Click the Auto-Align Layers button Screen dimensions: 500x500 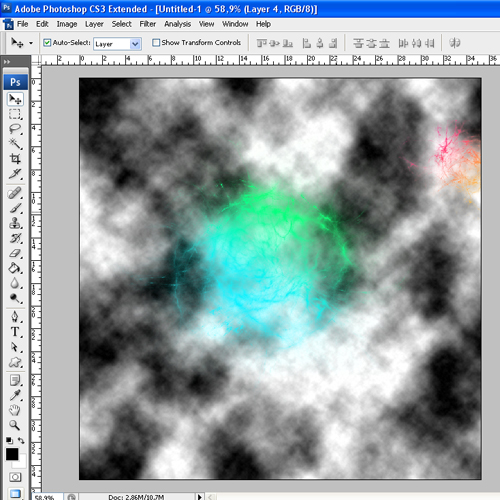coord(455,43)
